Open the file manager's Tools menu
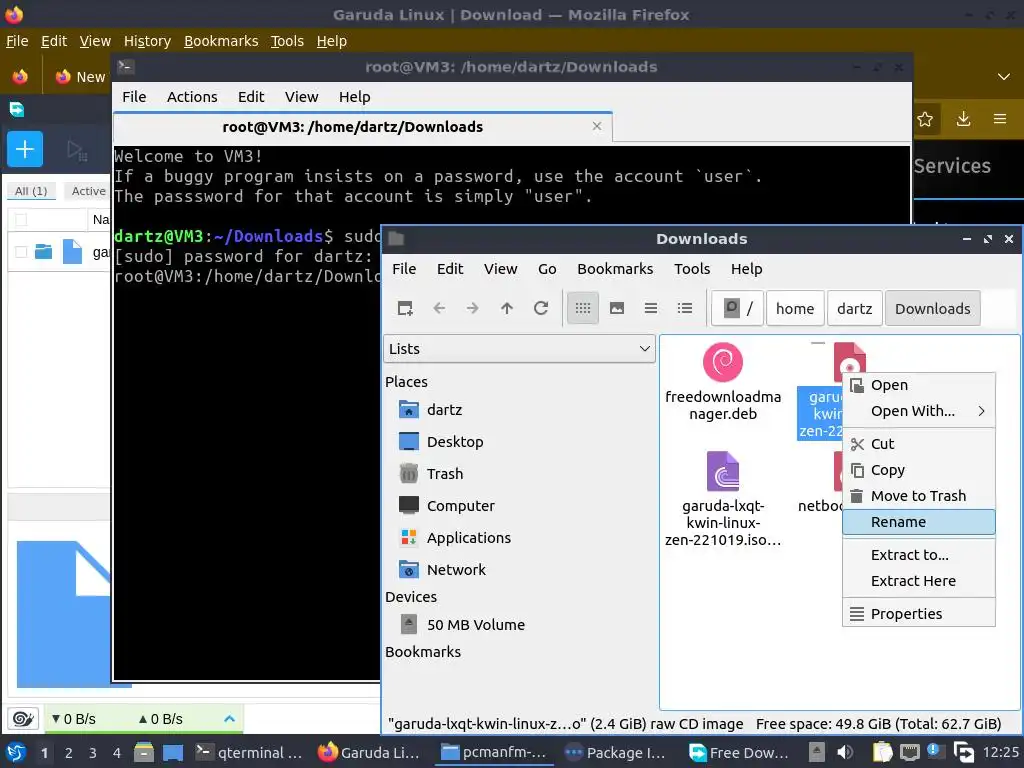The height and width of the screenshot is (768, 1024). (692, 269)
